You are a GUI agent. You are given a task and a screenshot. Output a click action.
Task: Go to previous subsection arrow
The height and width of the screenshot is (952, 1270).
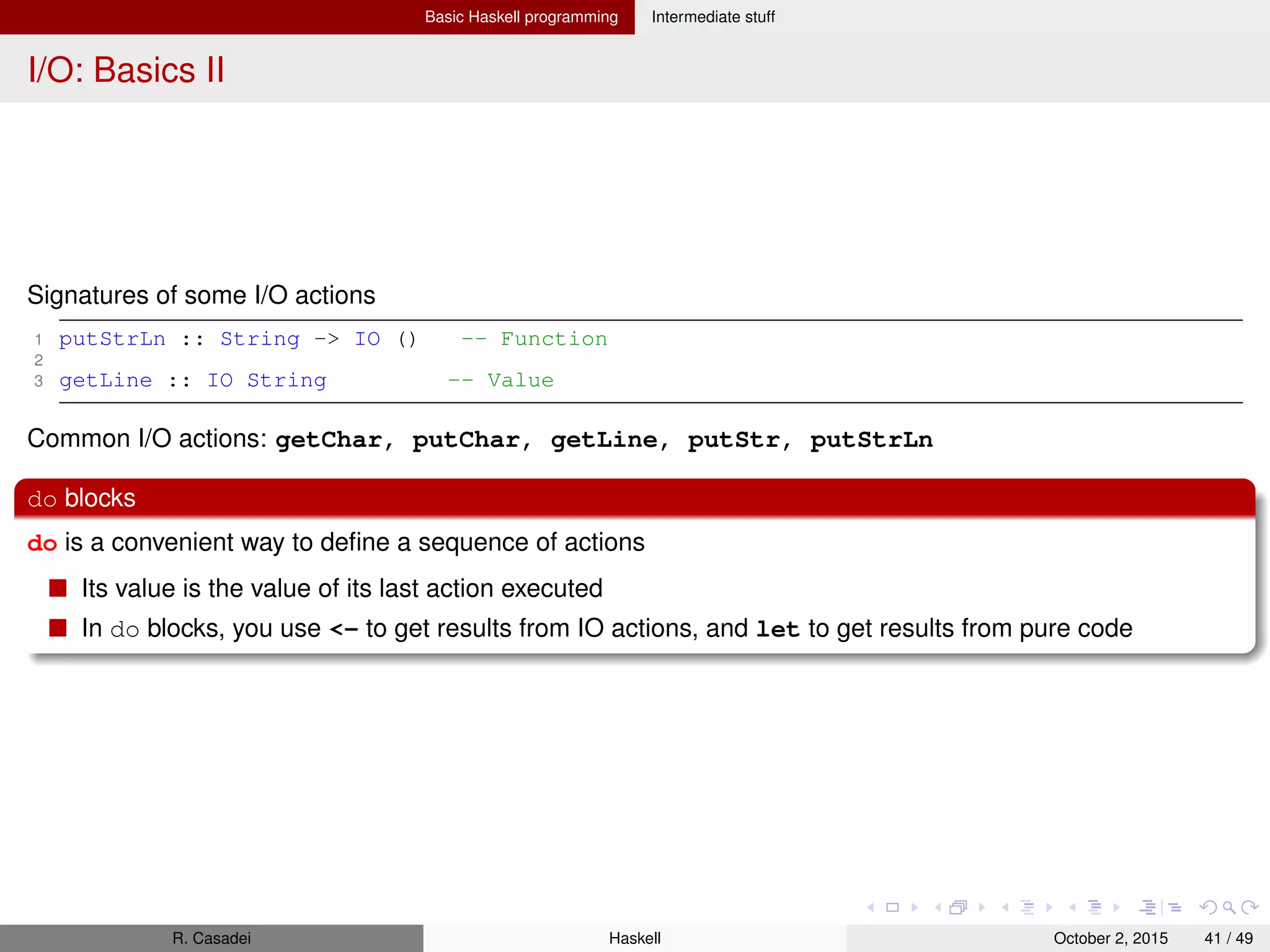click(x=1005, y=907)
